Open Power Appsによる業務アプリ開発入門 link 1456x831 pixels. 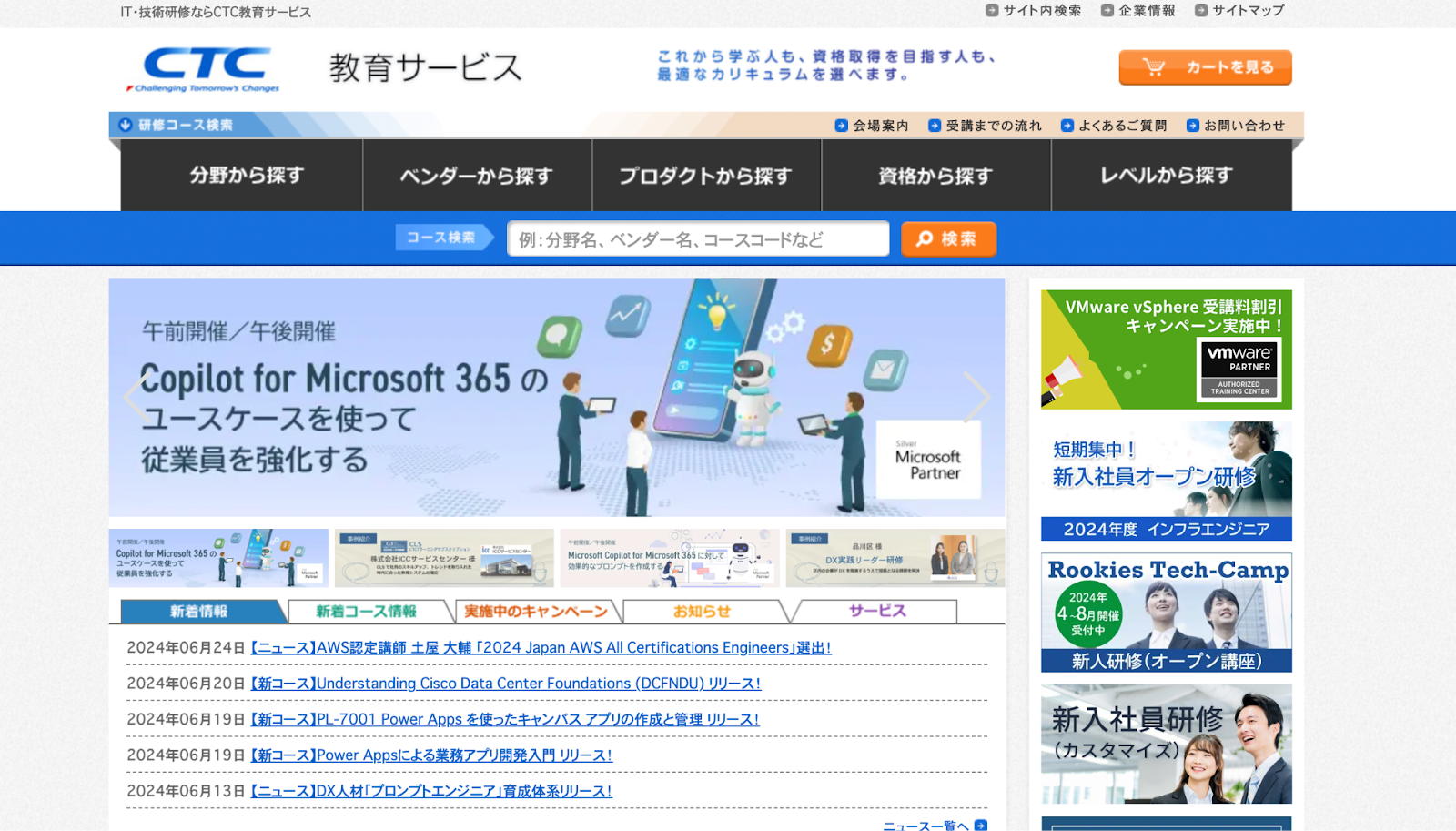click(431, 755)
